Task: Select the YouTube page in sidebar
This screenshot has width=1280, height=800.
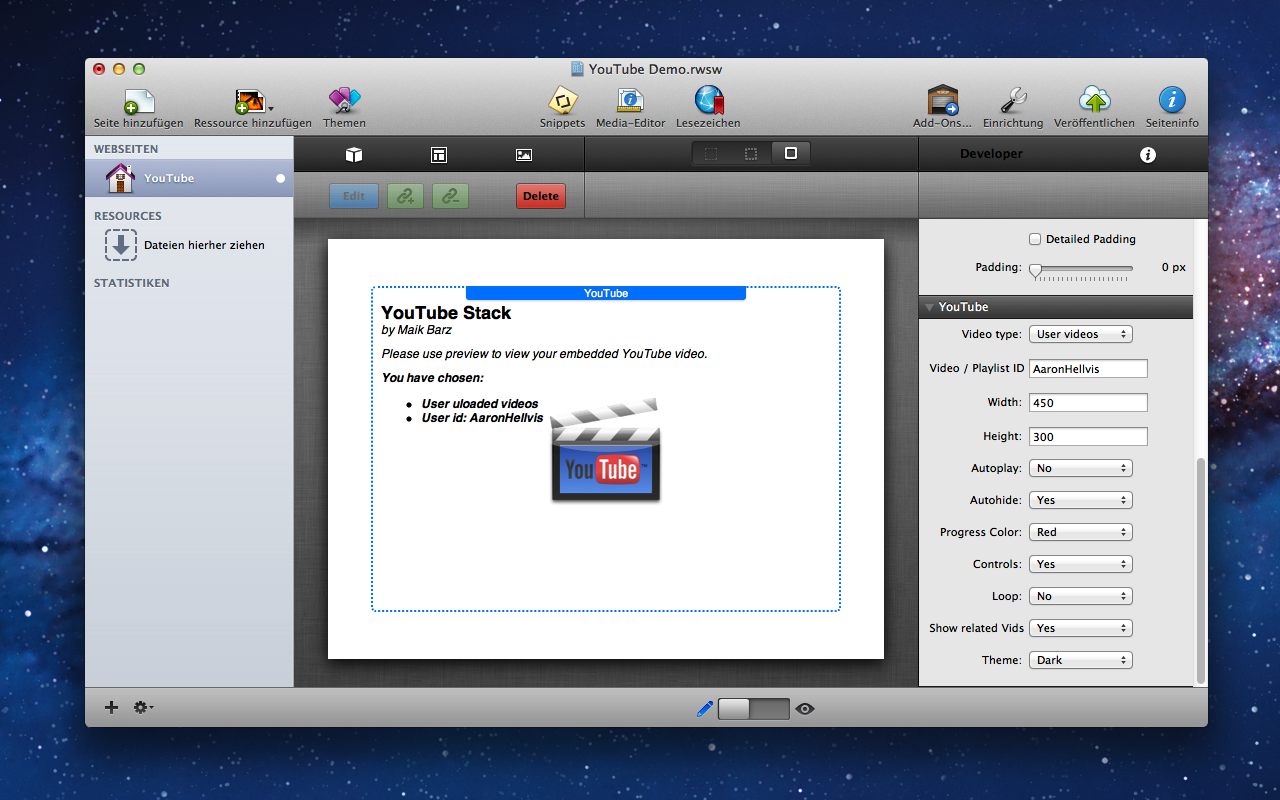Action: coord(189,178)
